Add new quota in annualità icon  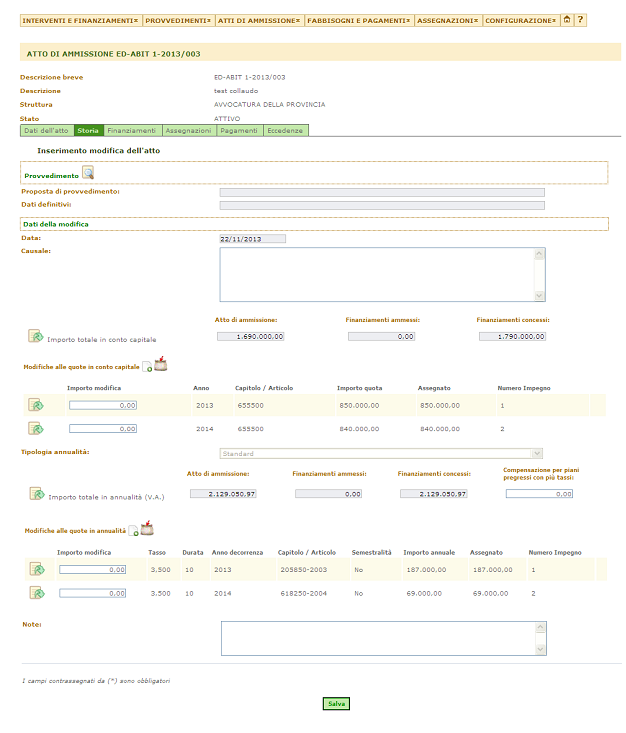click(134, 531)
